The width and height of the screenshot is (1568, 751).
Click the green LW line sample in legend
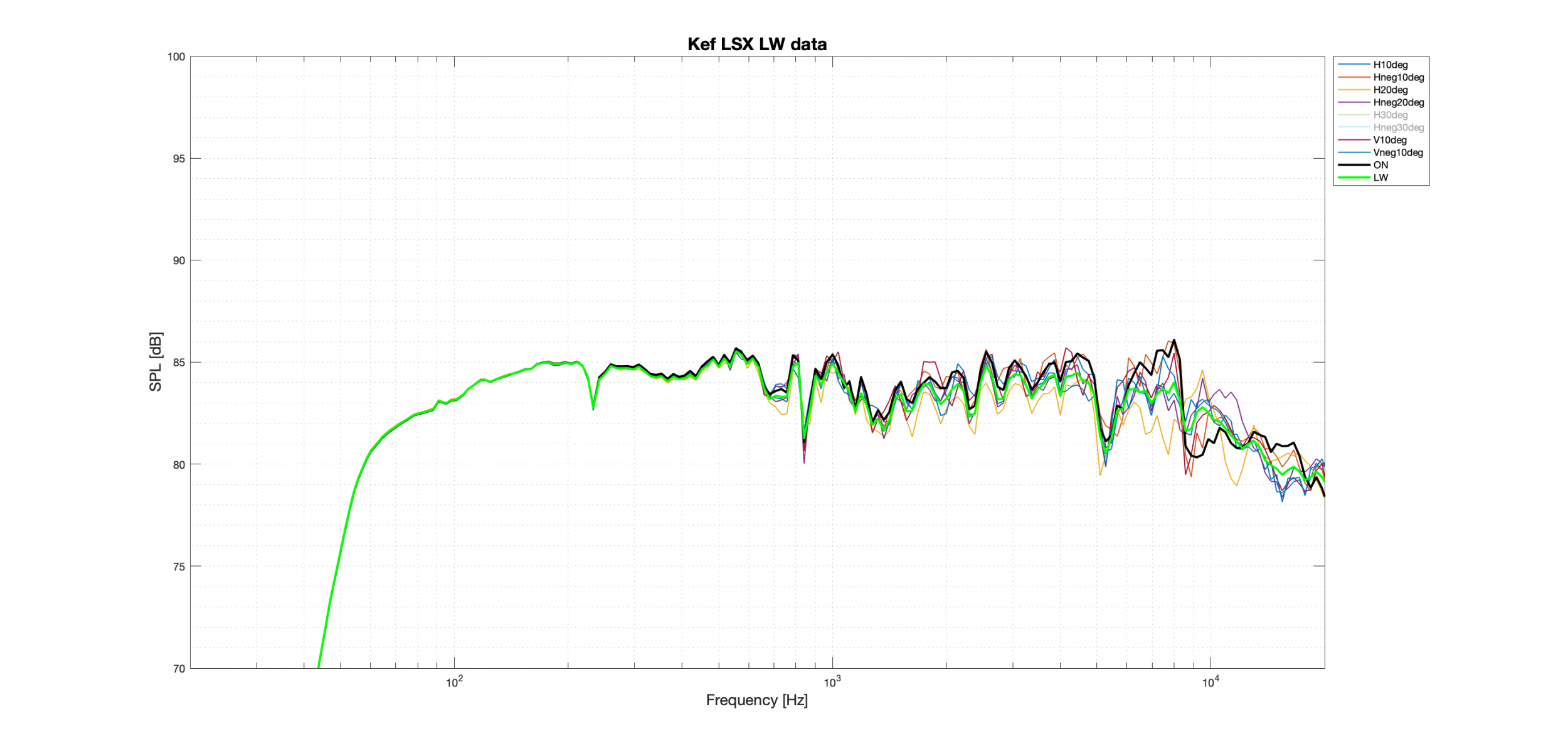pos(1353,178)
